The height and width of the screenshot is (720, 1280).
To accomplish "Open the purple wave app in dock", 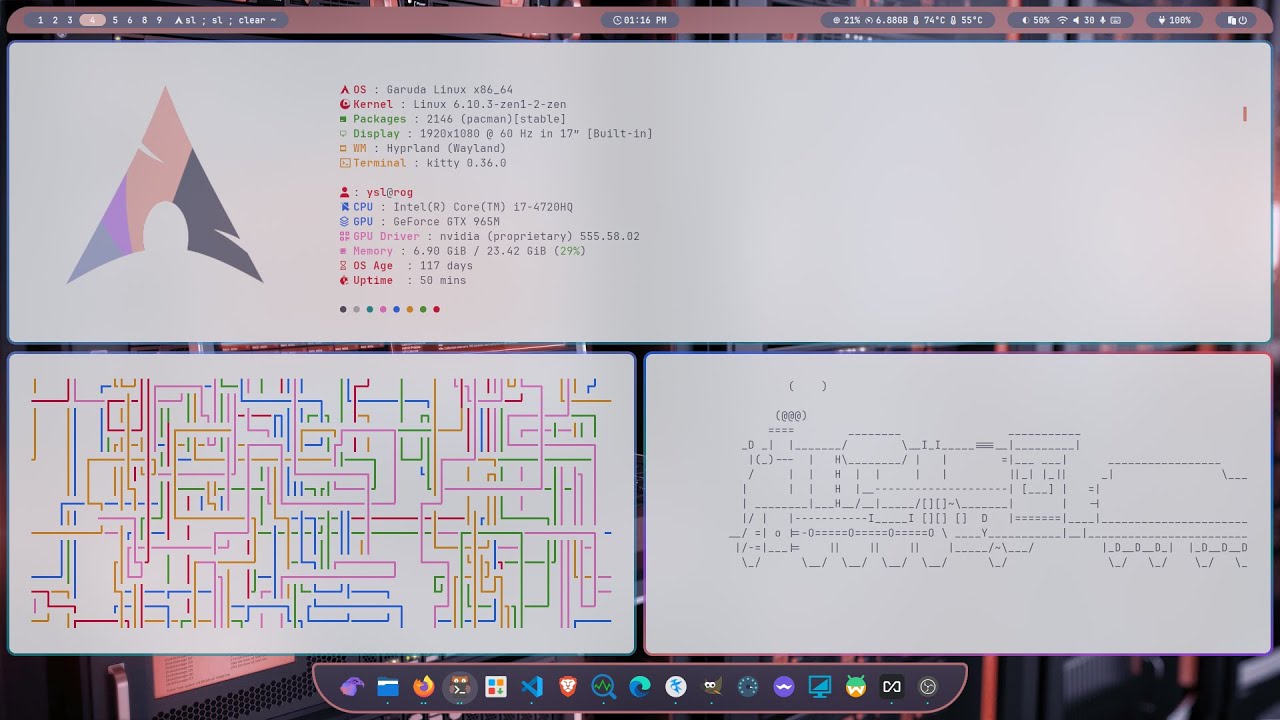I will coord(784,687).
